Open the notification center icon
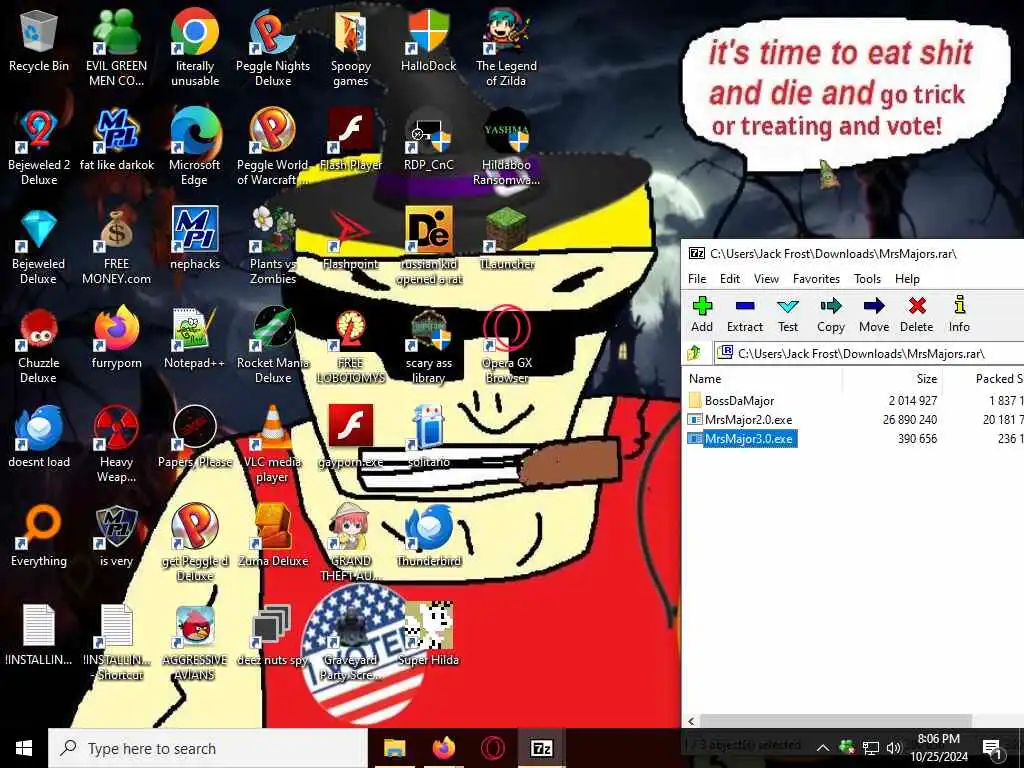Viewport: 1024px width, 768px height. click(993, 748)
